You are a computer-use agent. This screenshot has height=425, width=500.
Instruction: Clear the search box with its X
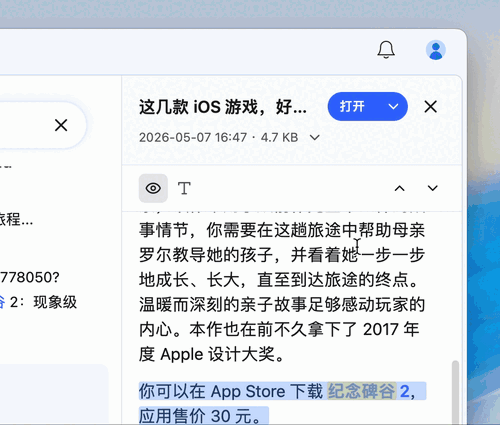[61, 125]
